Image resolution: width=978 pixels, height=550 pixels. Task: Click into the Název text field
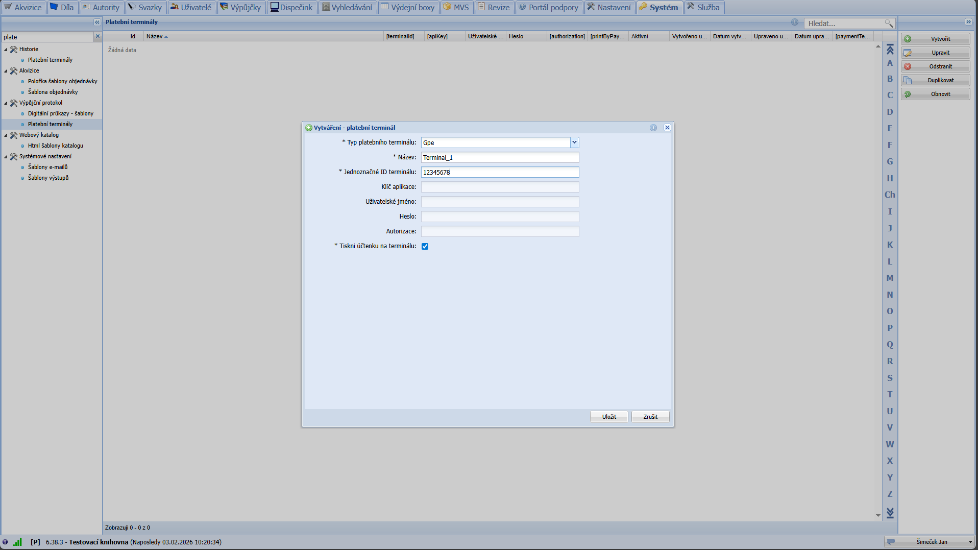(500, 157)
